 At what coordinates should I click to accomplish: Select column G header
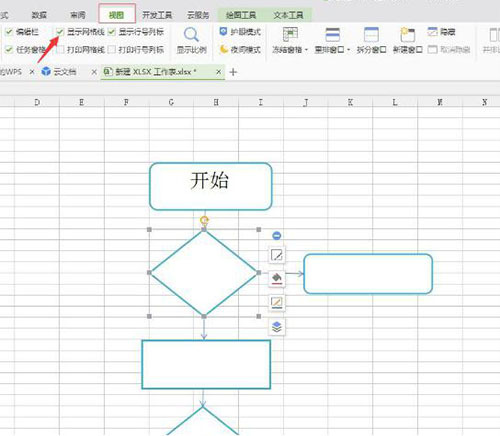171,102
